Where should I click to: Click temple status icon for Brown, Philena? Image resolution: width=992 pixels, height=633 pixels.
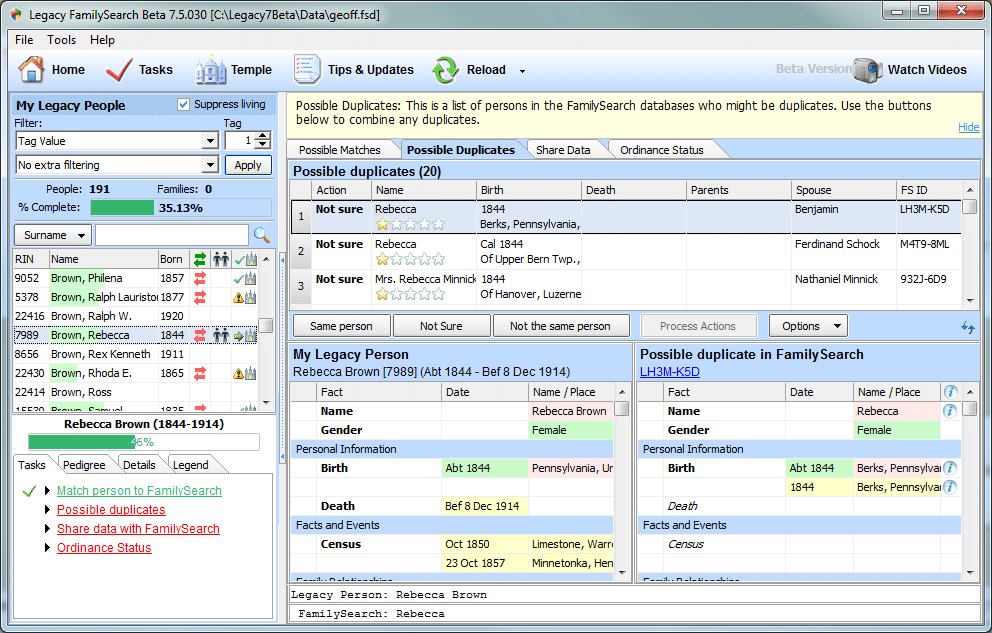tap(245, 278)
